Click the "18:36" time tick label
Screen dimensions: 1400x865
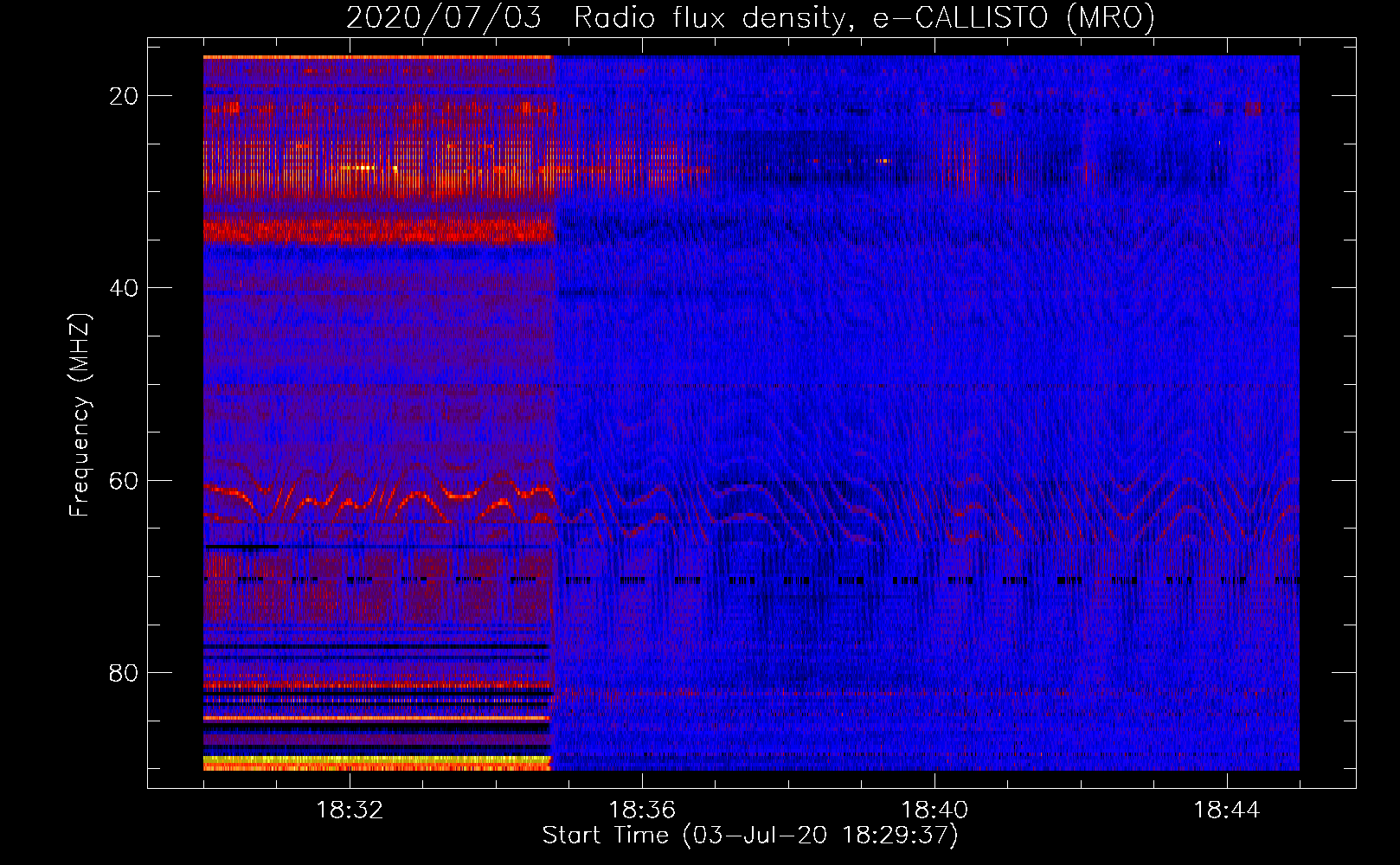[642, 811]
